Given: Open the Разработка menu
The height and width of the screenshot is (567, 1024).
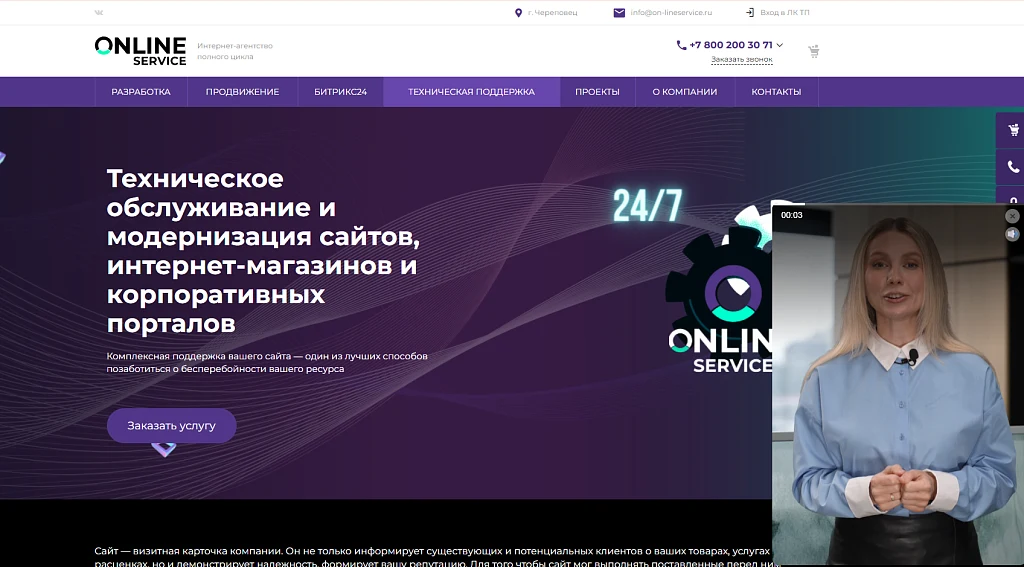Looking at the screenshot, I should 141,91.
